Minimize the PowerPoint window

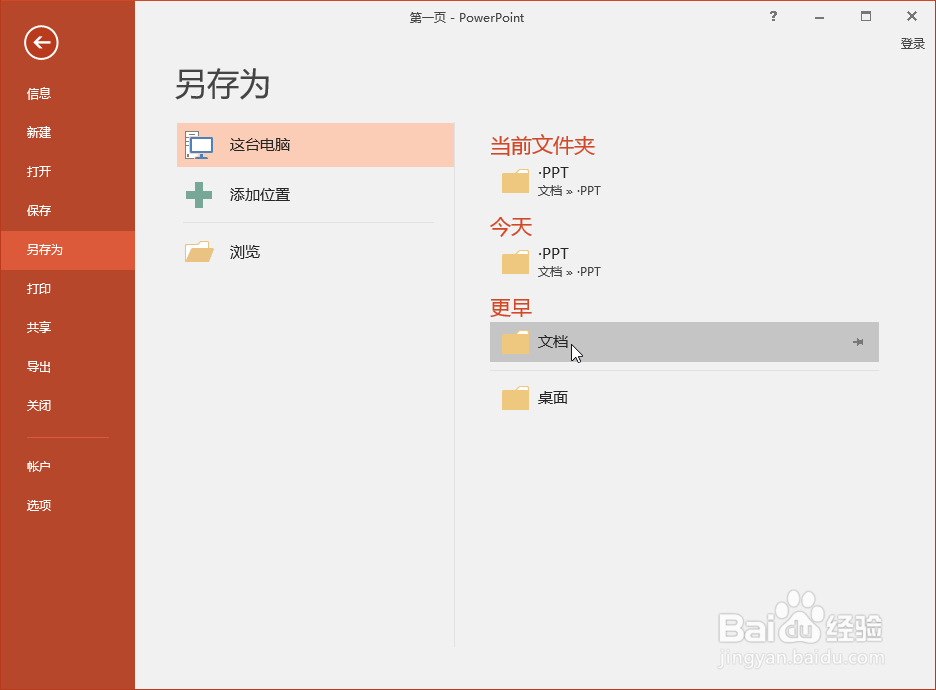(x=820, y=17)
